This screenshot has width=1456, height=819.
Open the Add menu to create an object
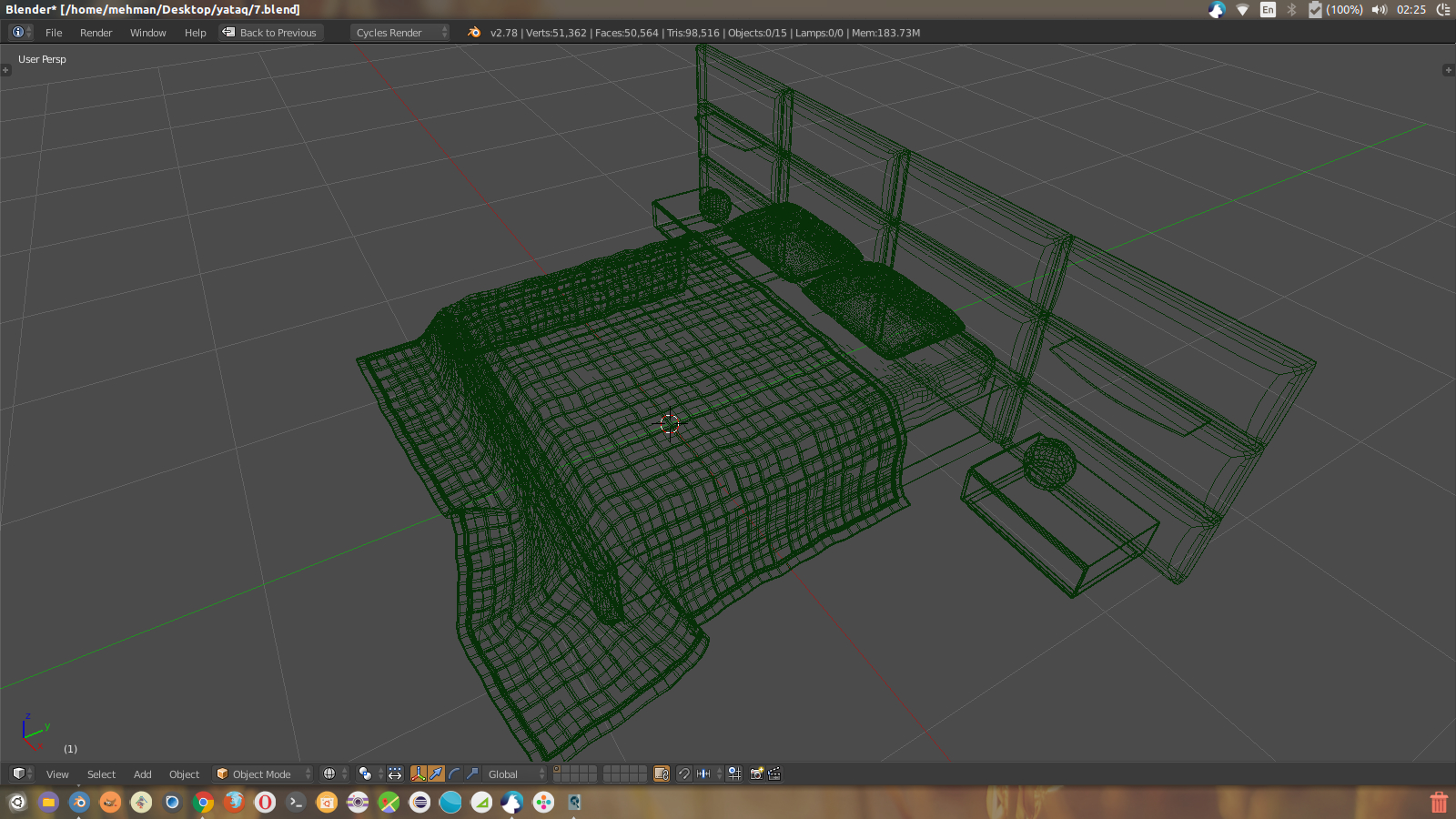(142, 773)
